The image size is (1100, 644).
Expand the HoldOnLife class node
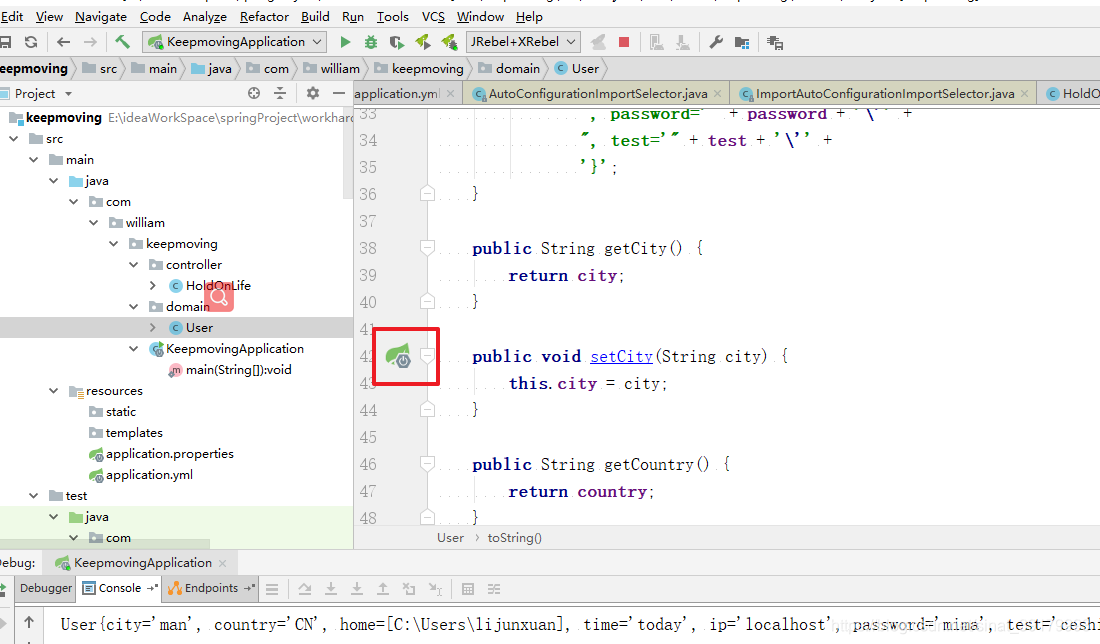[153, 286]
